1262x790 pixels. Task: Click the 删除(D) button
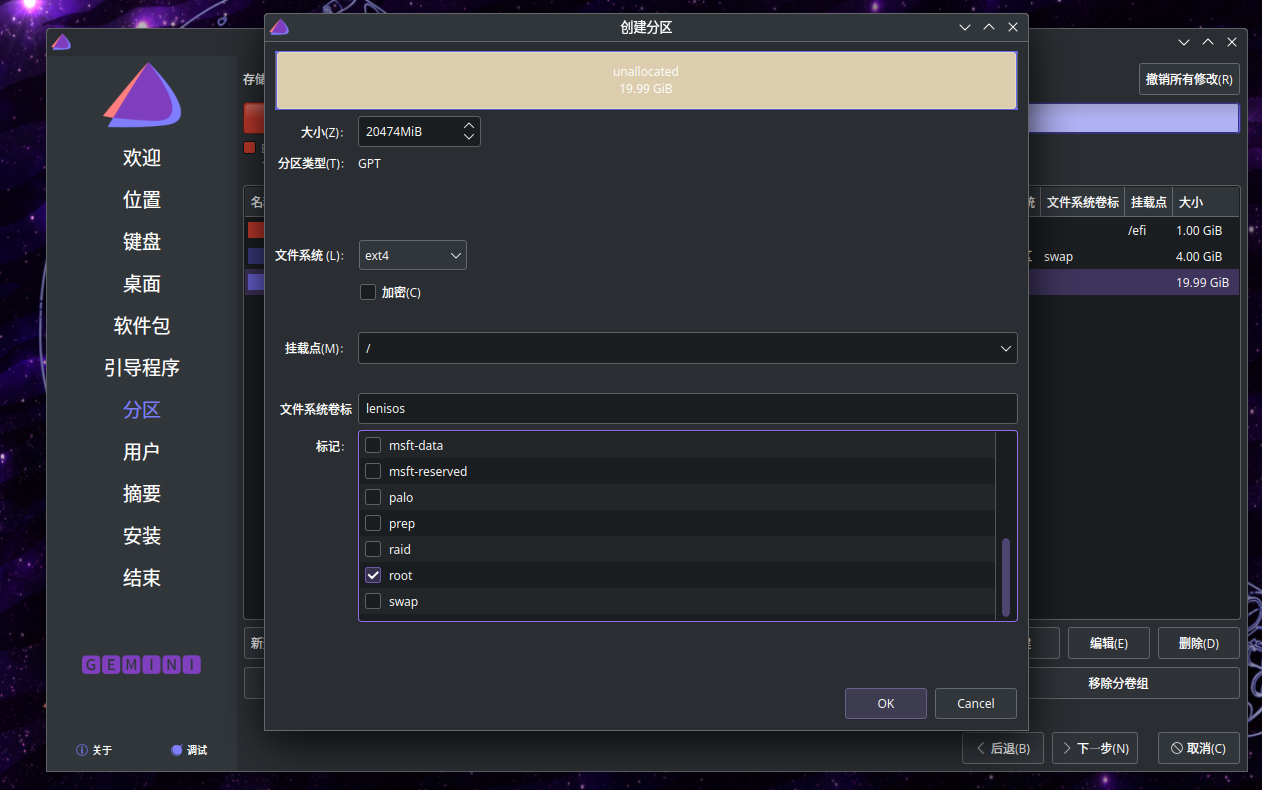point(1199,643)
